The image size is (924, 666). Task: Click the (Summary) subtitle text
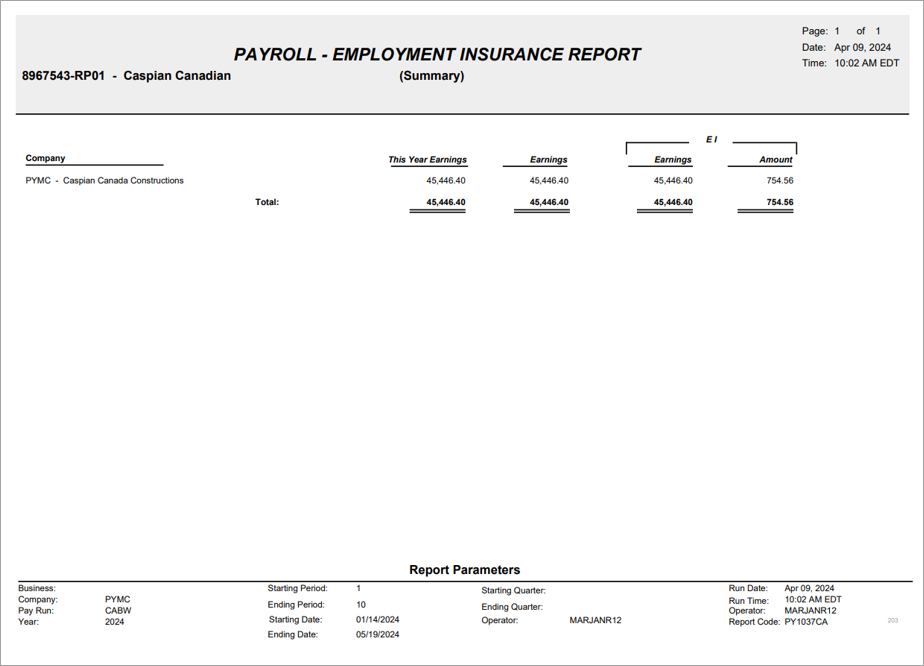(431, 75)
